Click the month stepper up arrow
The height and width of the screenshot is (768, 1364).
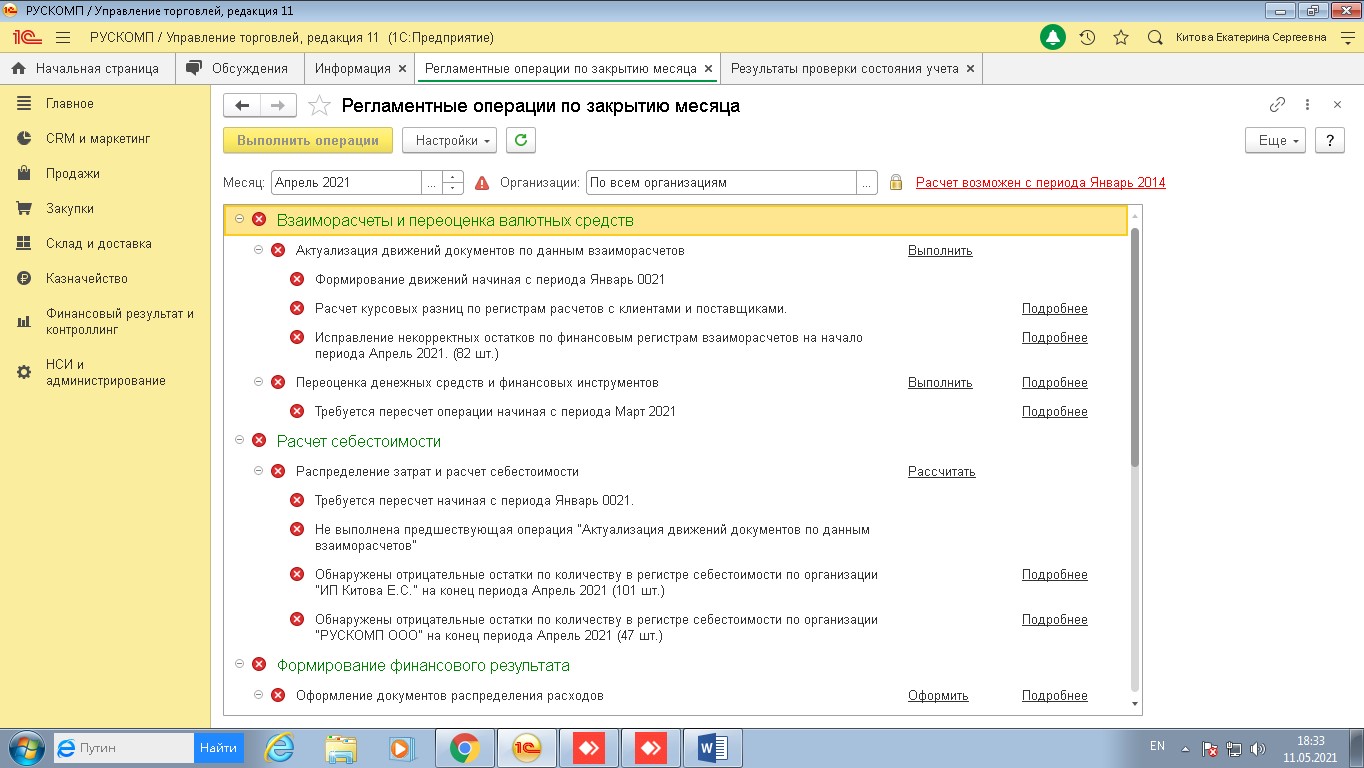(x=453, y=178)
